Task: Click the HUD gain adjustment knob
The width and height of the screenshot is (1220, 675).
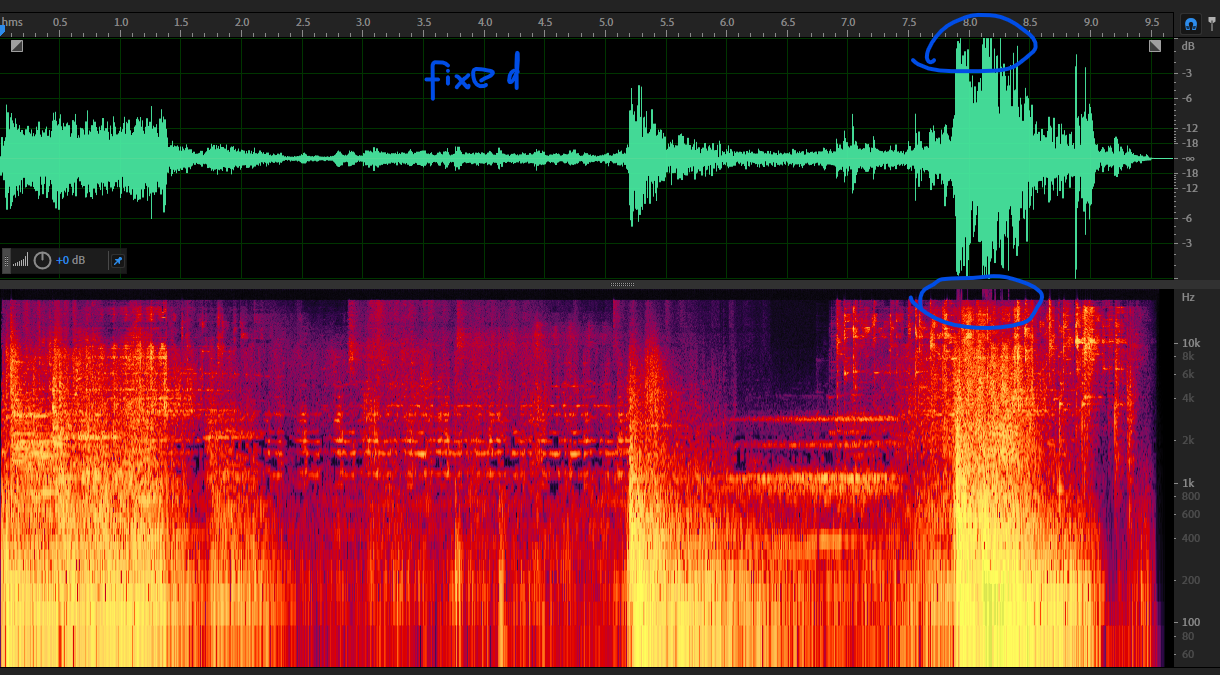Action: click(42, 261)
